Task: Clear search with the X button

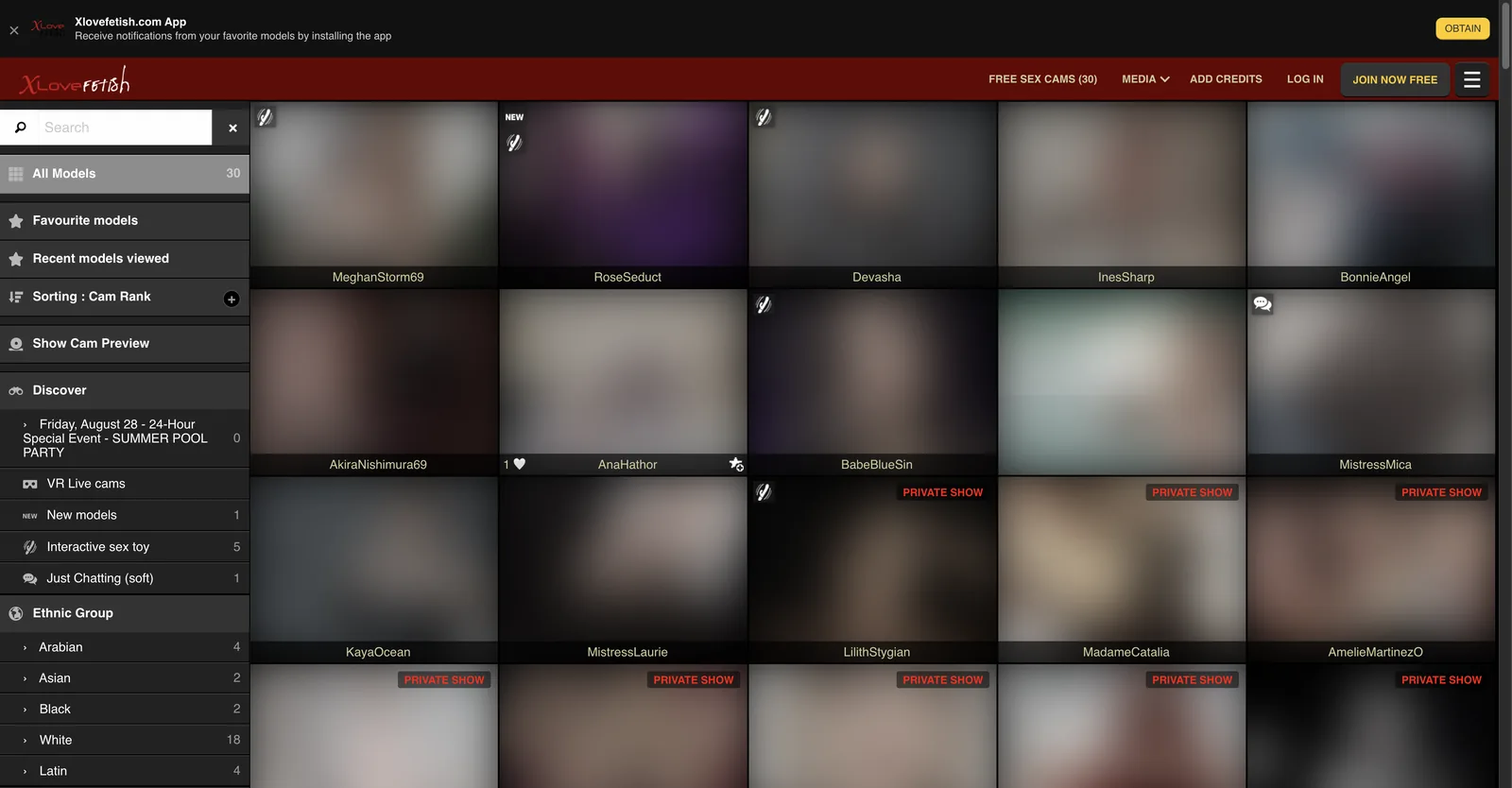Action: pos(232,128)
